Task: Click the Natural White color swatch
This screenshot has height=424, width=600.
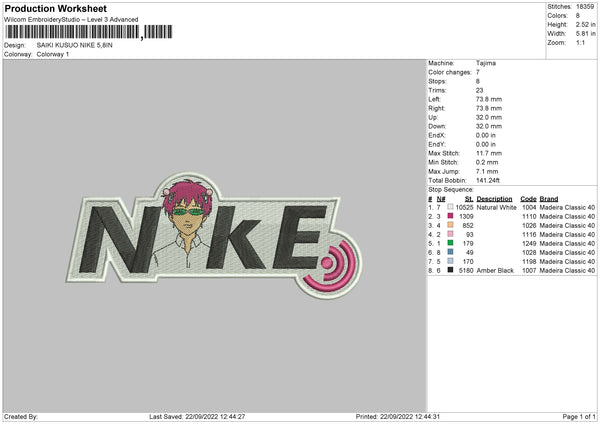Action: (450, 207)
